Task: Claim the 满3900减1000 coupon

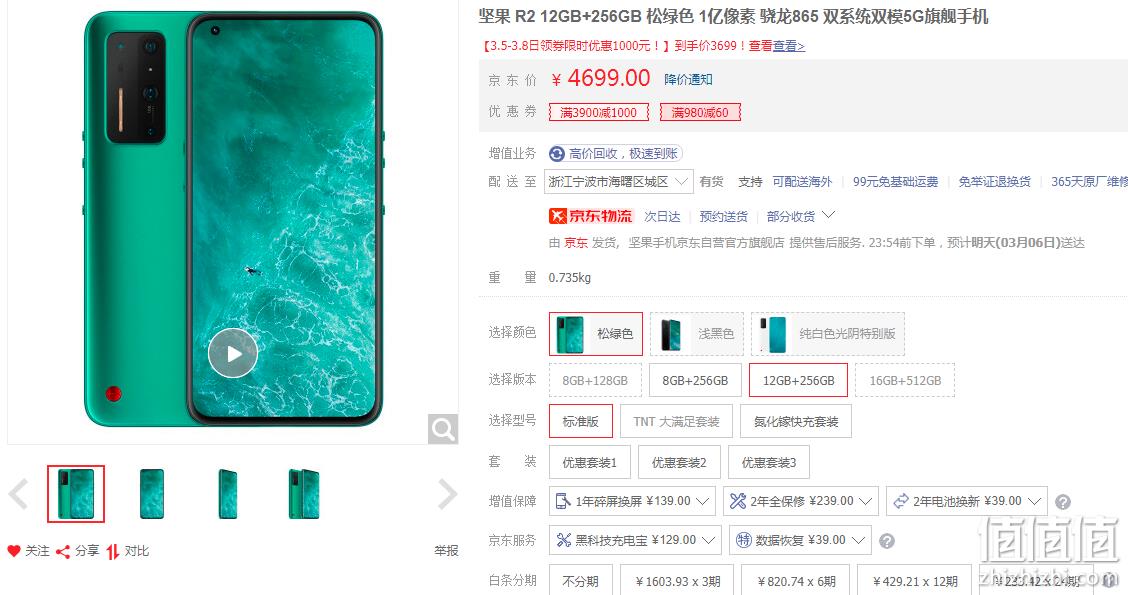Action: click(x=599, y=112)
